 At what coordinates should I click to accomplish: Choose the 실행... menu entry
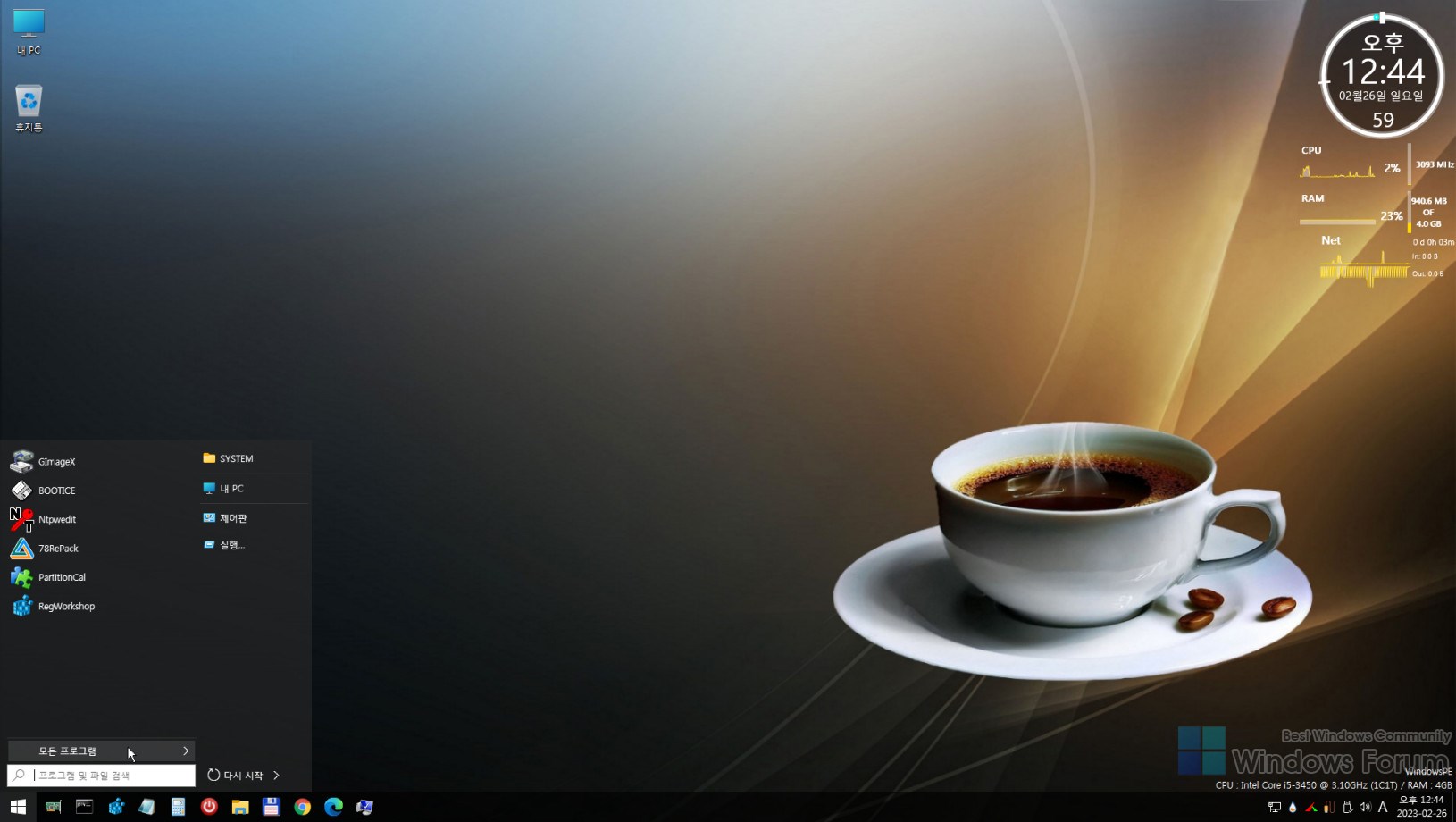[x=254, y=545]
